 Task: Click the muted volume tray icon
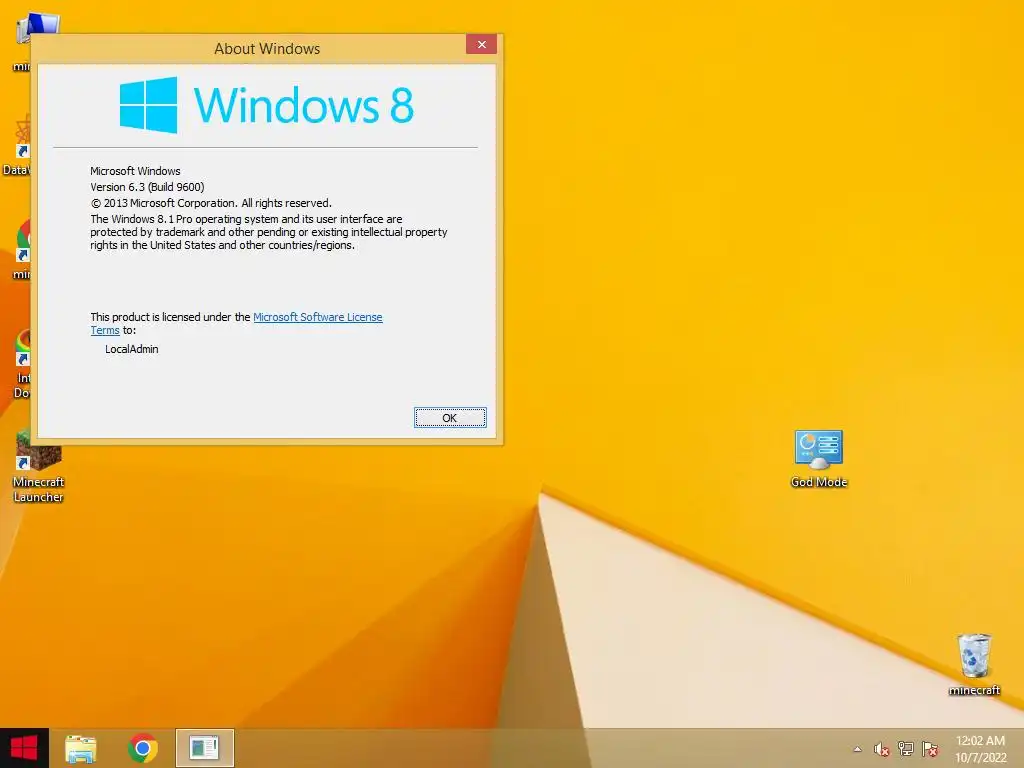point(882,749)
